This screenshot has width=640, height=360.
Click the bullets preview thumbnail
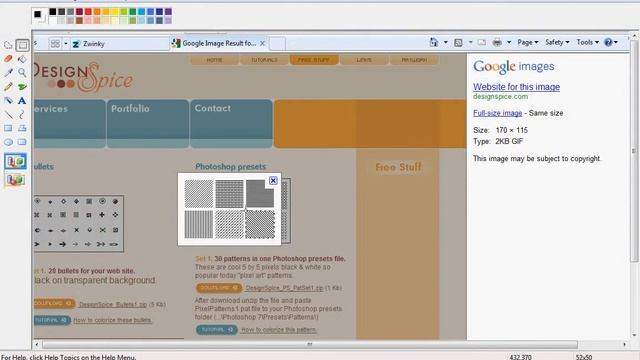click(78, 224)
